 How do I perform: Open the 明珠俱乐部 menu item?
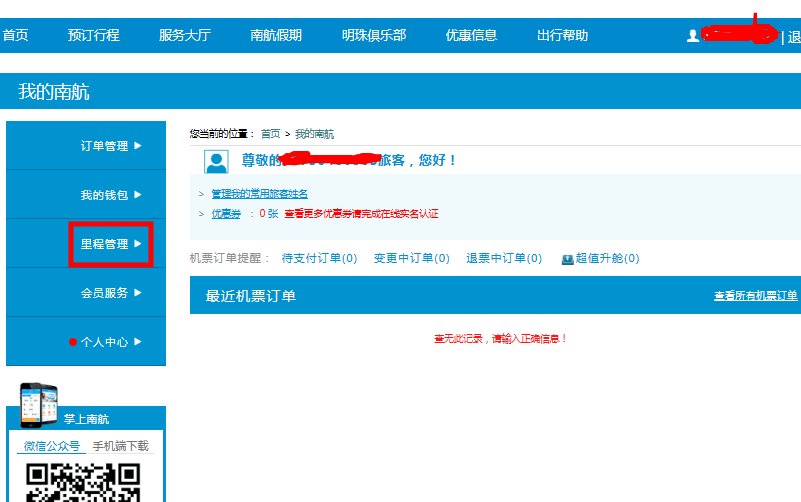click(374, 35)
